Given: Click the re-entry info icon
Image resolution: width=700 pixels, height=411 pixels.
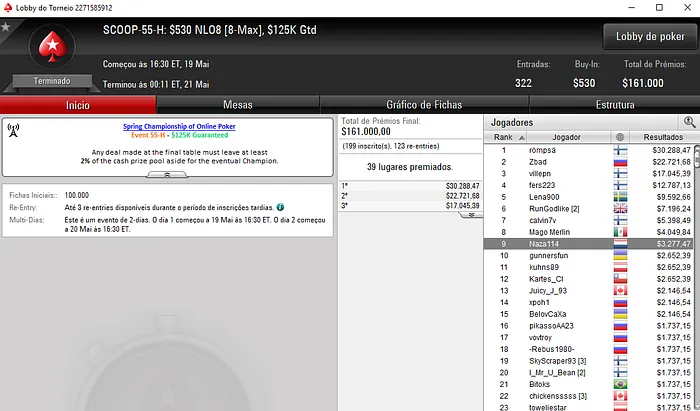Looking at the screenshot, I should click(x=280, y=207).
